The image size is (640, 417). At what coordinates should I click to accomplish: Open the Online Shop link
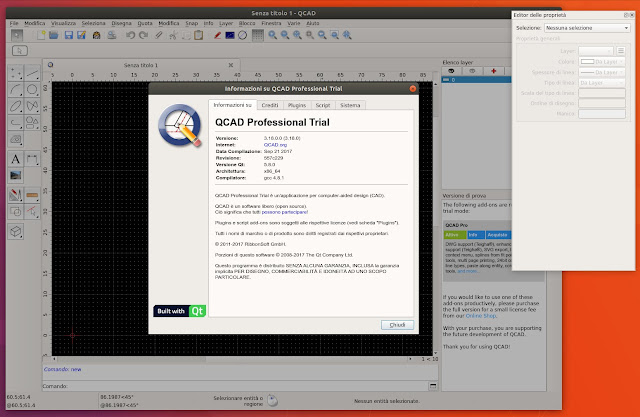[x=481, y=316]
